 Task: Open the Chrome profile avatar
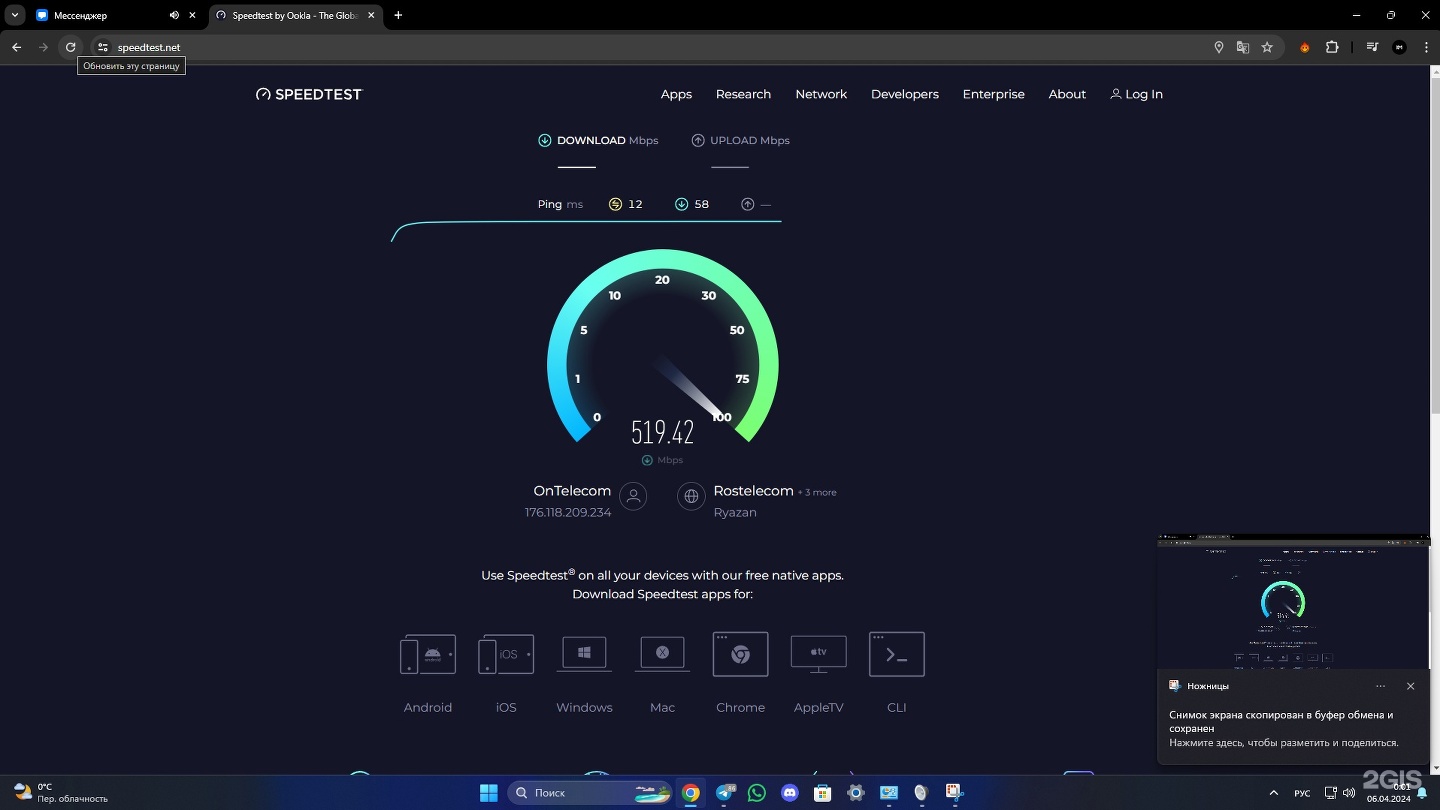tap(1399, 47)
